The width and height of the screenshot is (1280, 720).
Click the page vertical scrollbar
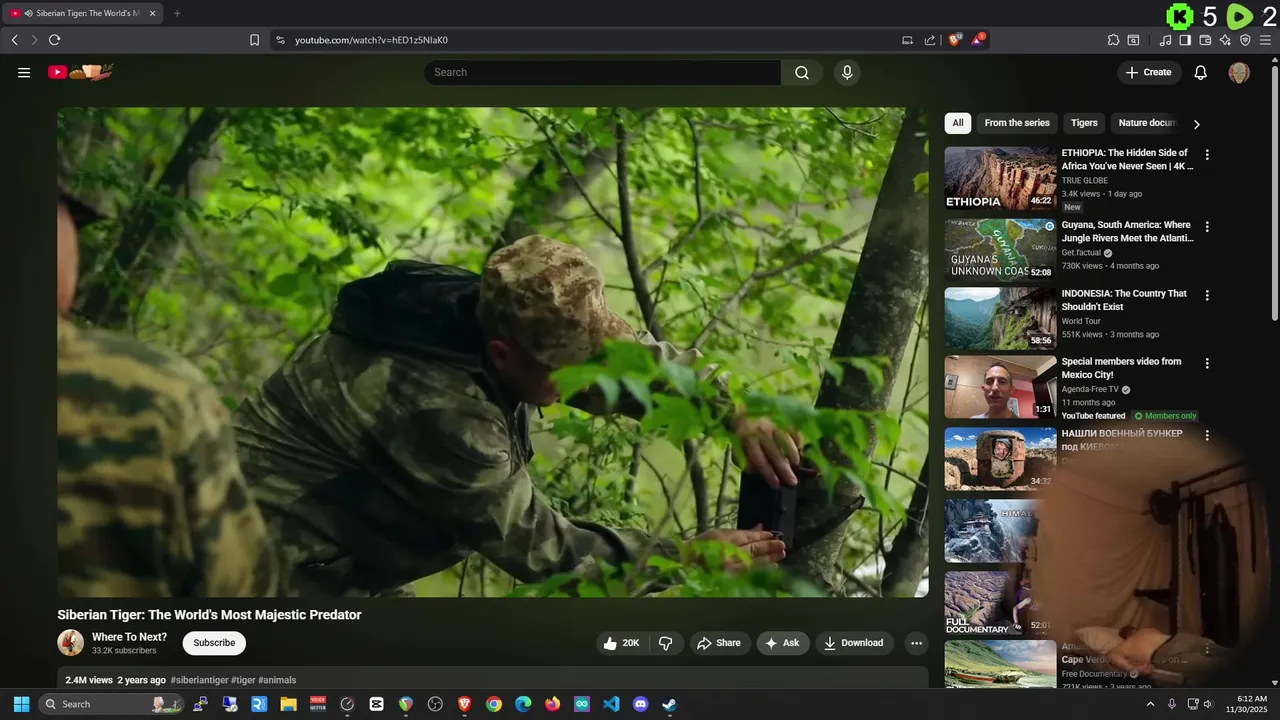click(x=1274, y=195)
